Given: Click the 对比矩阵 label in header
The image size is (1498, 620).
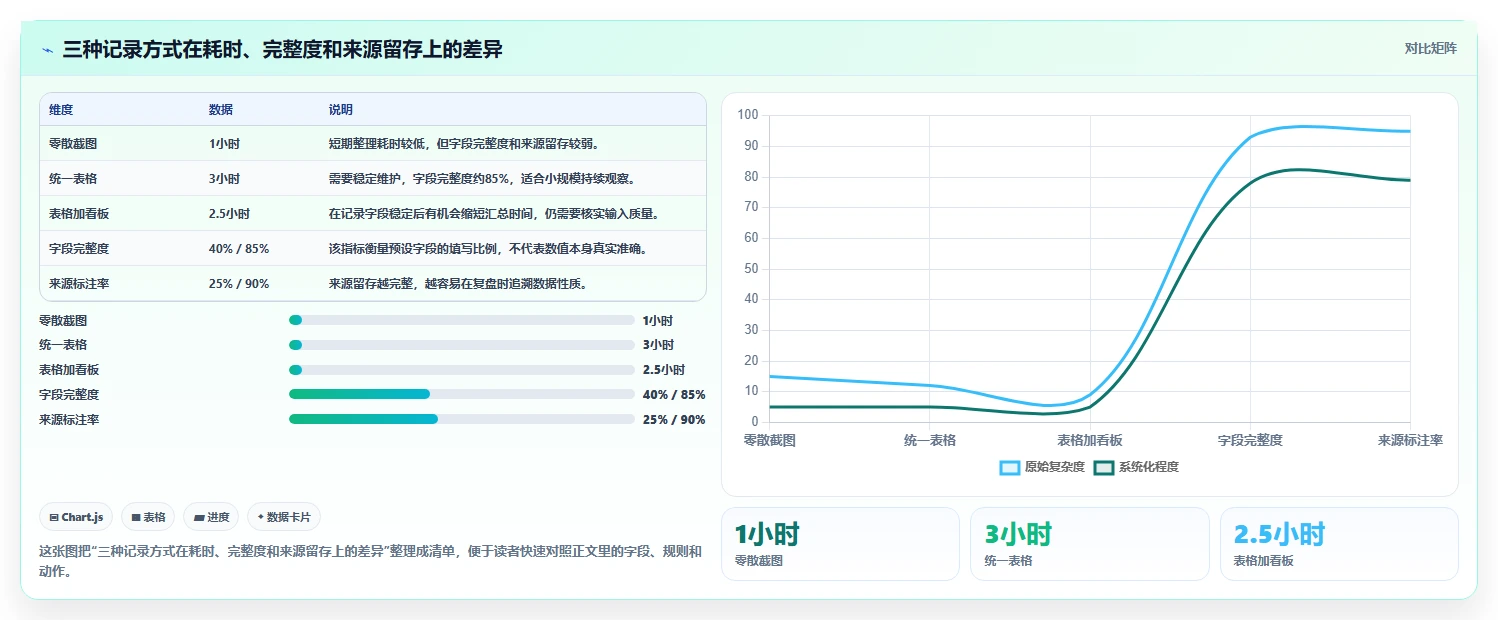Looking at the screenshot, I should pos(1431,48).
